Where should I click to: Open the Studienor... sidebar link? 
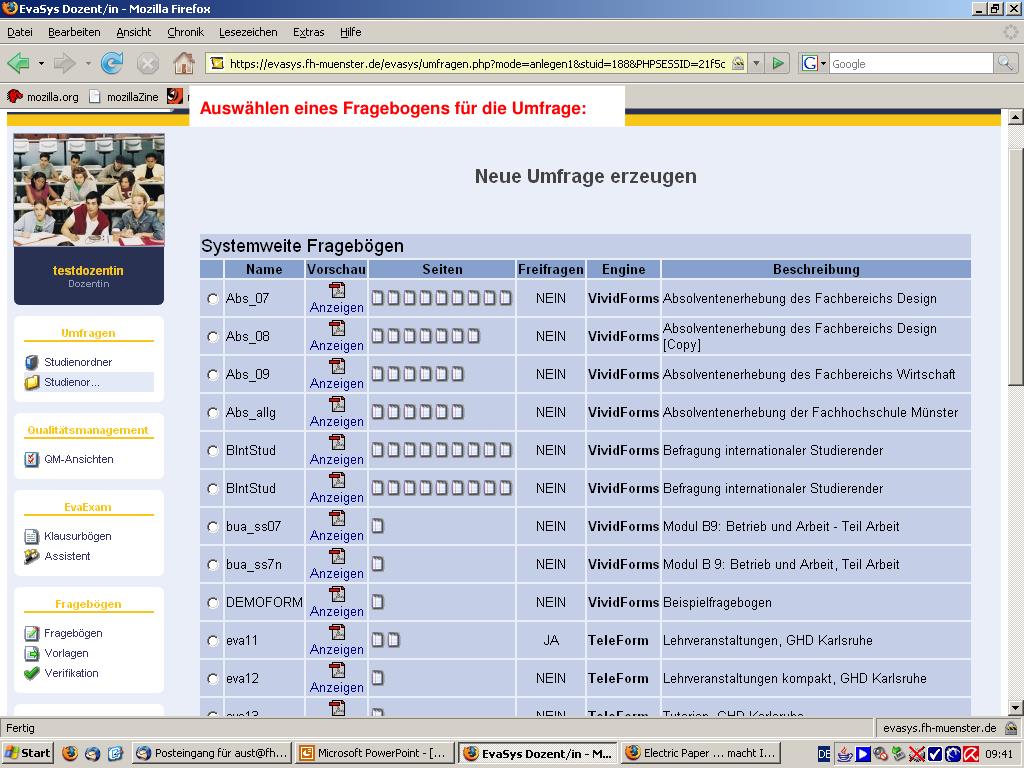click(x=72, y=382)
